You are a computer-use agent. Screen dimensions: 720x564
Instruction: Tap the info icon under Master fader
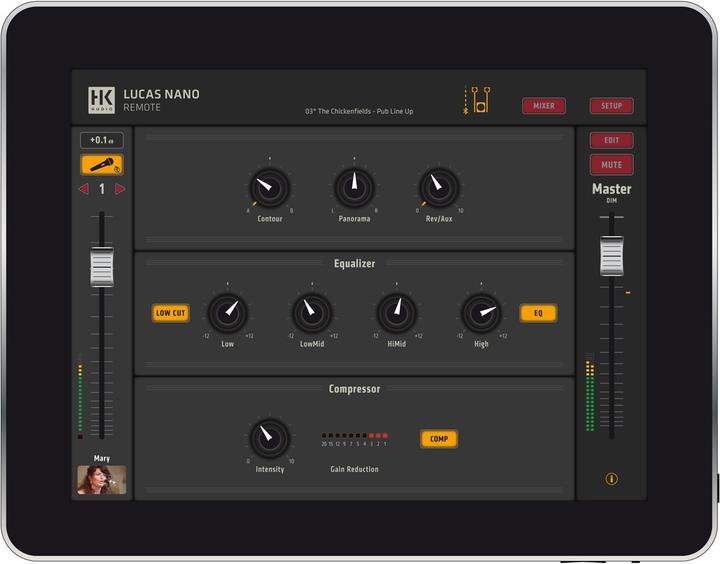[611, 479]
